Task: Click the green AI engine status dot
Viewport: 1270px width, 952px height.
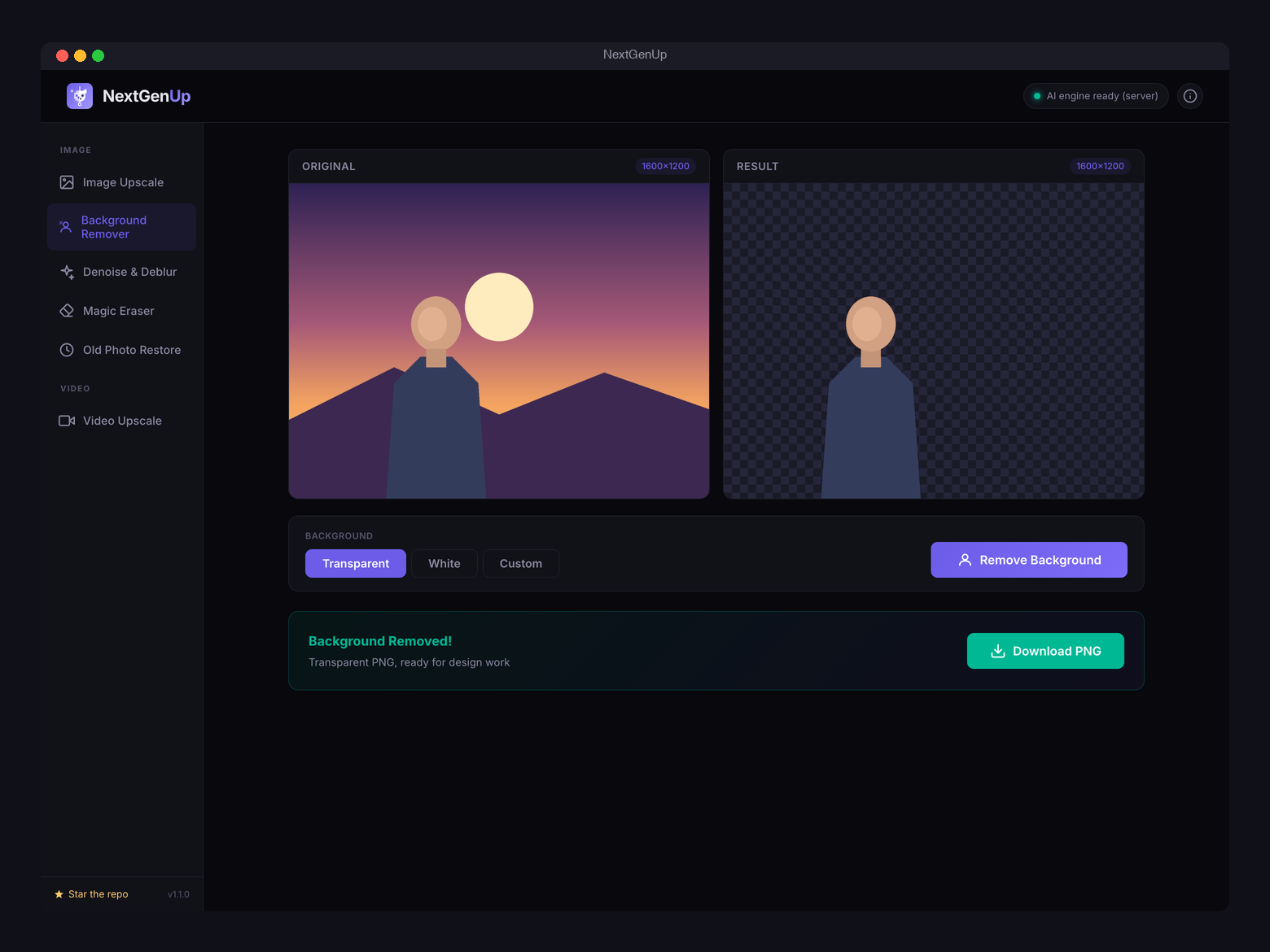Action: pyautogui.click(x=1037, y=96)
